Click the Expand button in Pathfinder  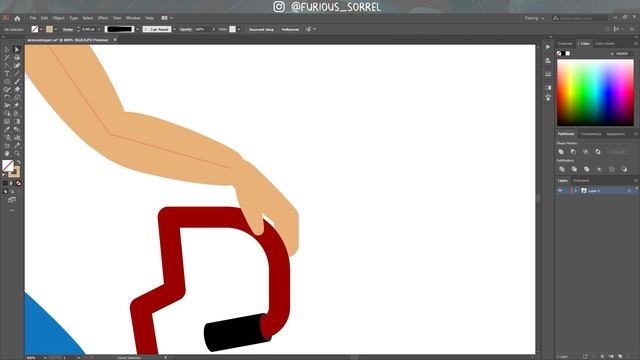618,151
